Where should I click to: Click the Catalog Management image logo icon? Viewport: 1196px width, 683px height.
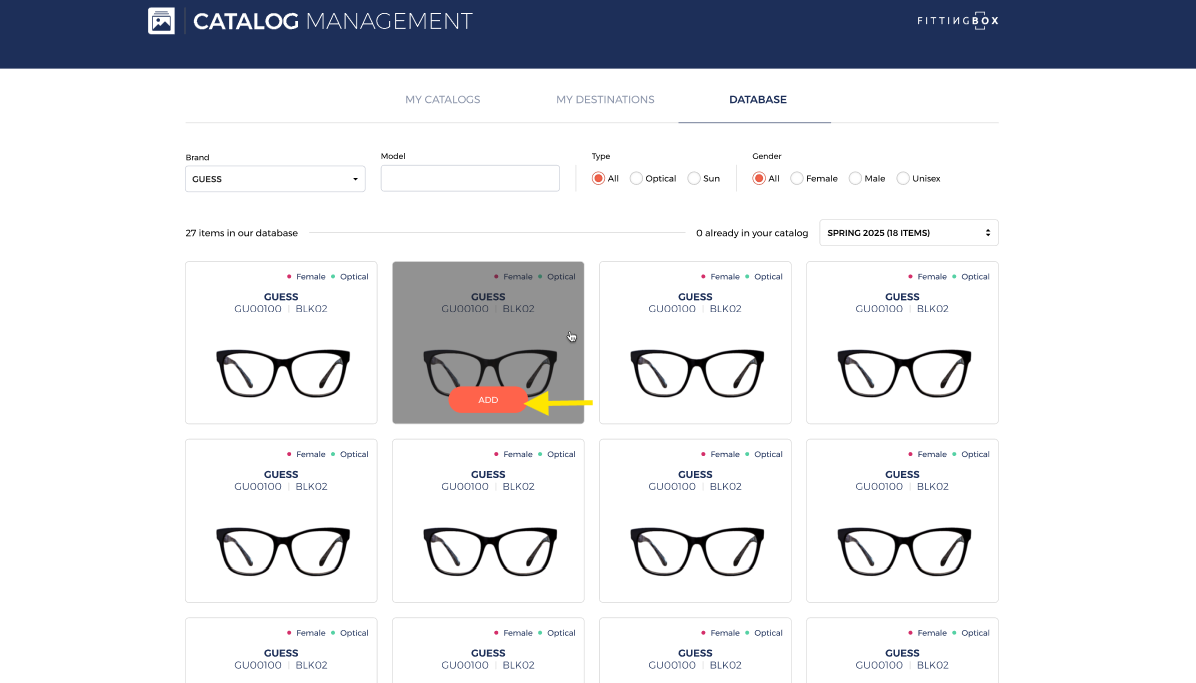[161, 21]
